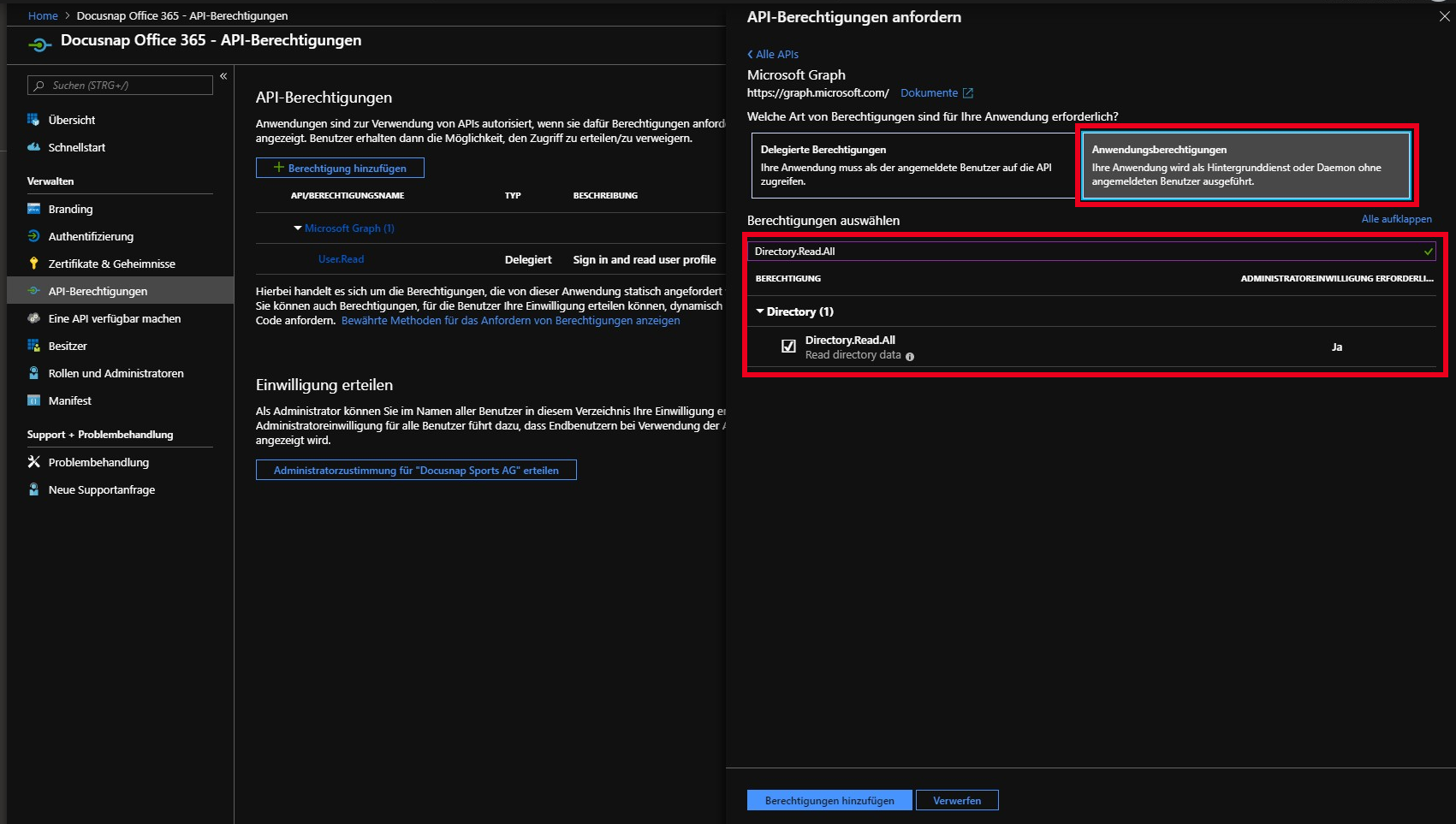Uncheck the Directory.Read.All checkbox
The width and height of the screenshot is (1456, 824).
click(x=788, y=347)
